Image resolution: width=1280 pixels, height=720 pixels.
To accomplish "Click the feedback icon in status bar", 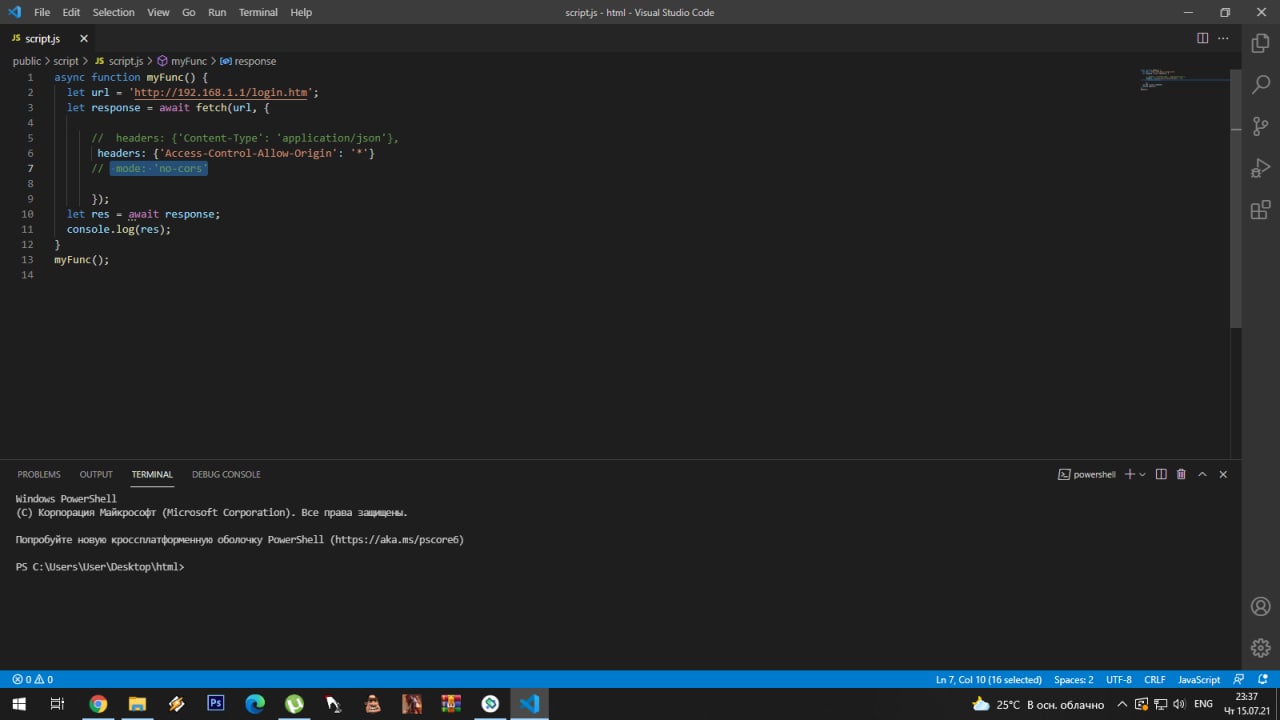I will coord(1239,679).
